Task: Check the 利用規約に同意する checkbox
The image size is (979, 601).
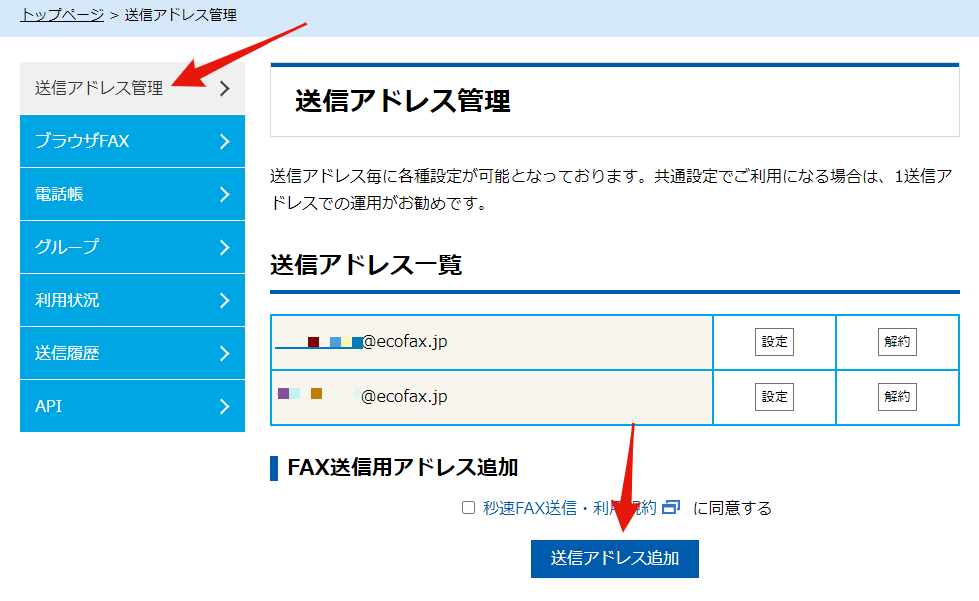Action: tap(468, 508)
